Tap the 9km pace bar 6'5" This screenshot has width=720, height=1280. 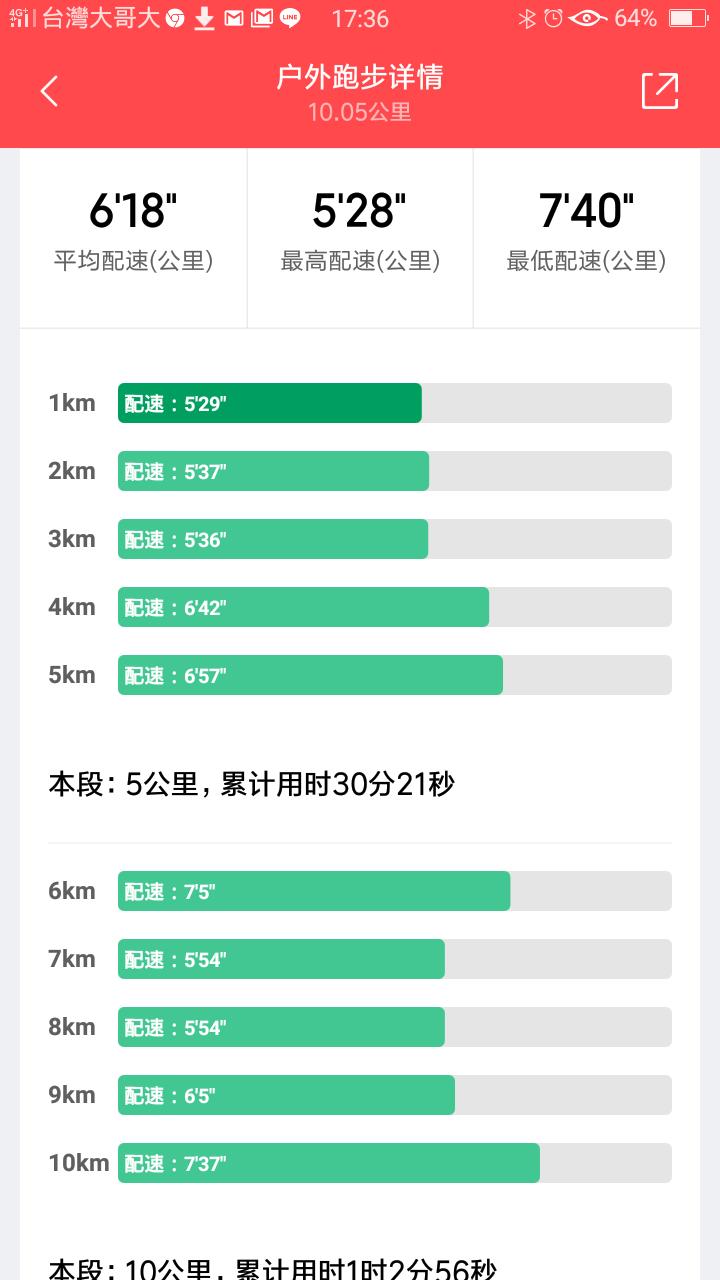pos(286,1095)
